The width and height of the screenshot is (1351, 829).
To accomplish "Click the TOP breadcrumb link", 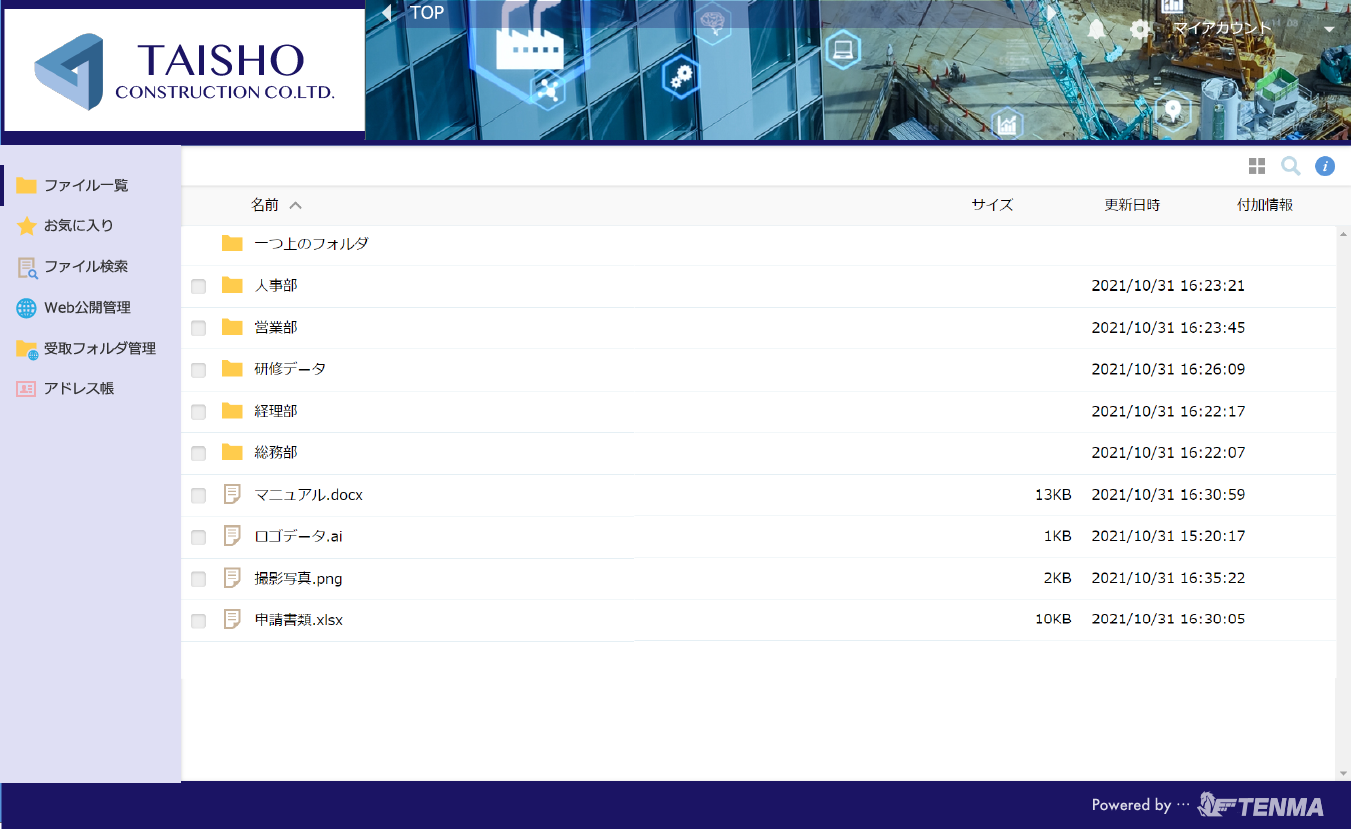I will click(x=427, y=13).
